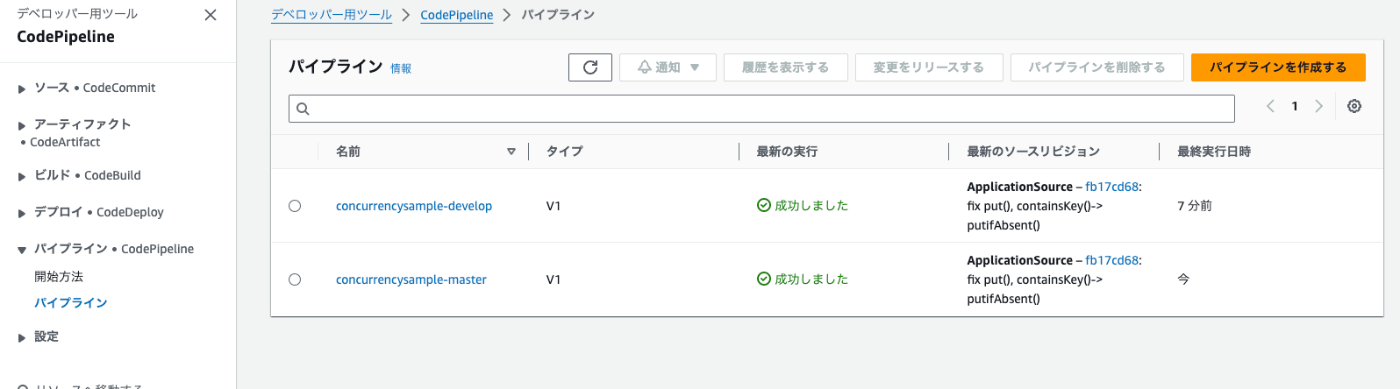
Task: Expand the ビルド CodeBuild section
Action: (80, 175)
